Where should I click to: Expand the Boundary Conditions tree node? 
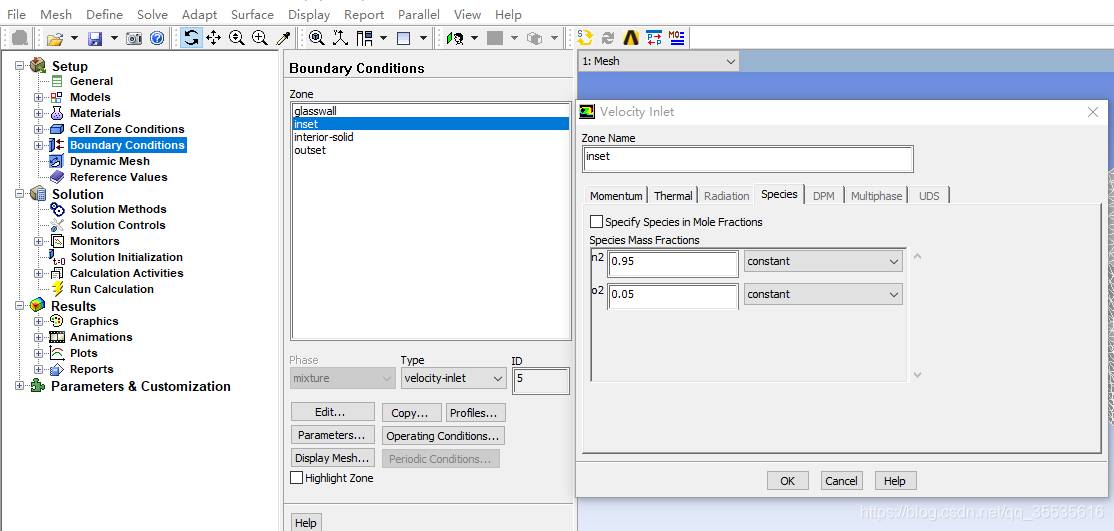click(38, 145)
